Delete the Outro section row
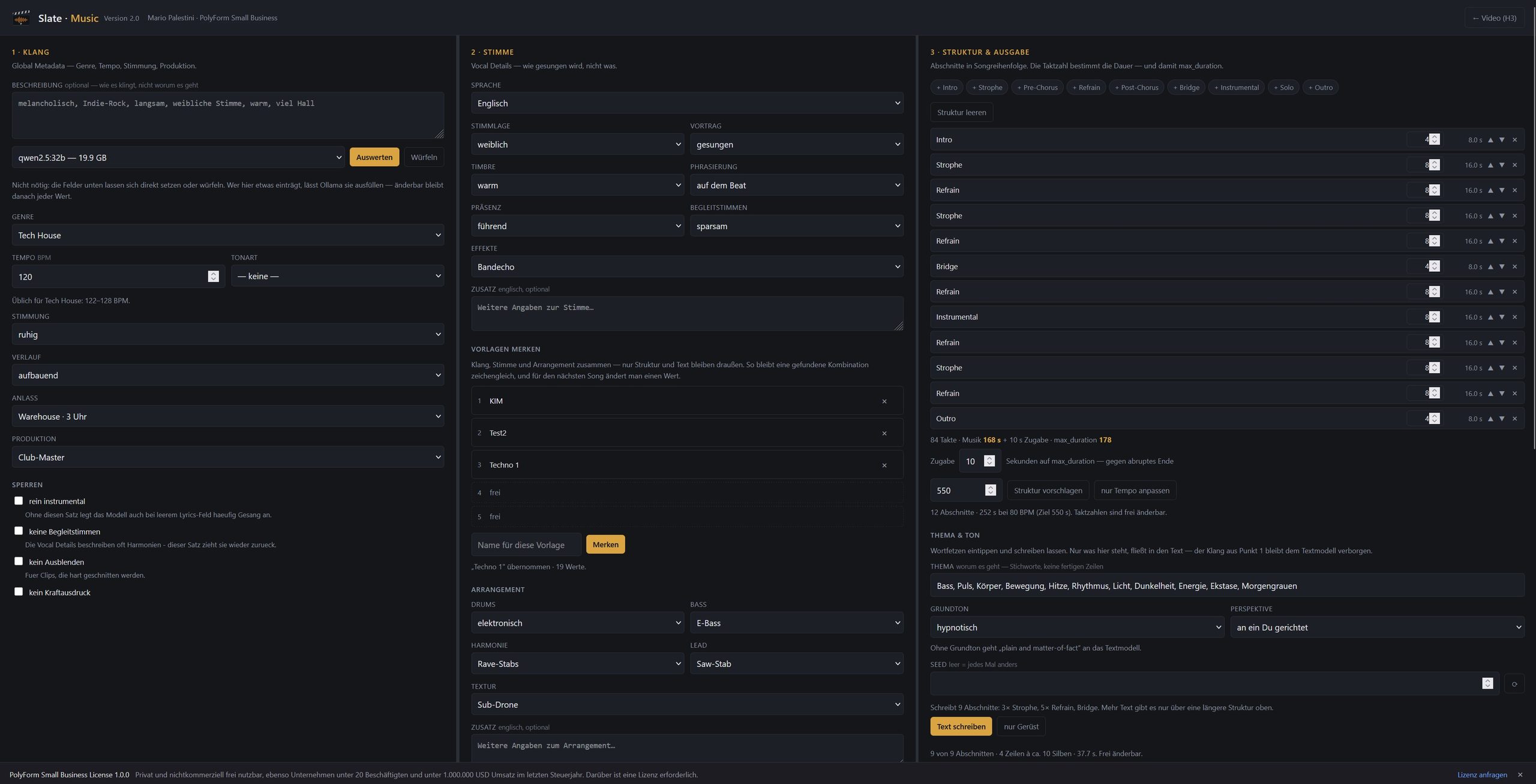Screen dimensions: 1536x784 click(1514, 419)
